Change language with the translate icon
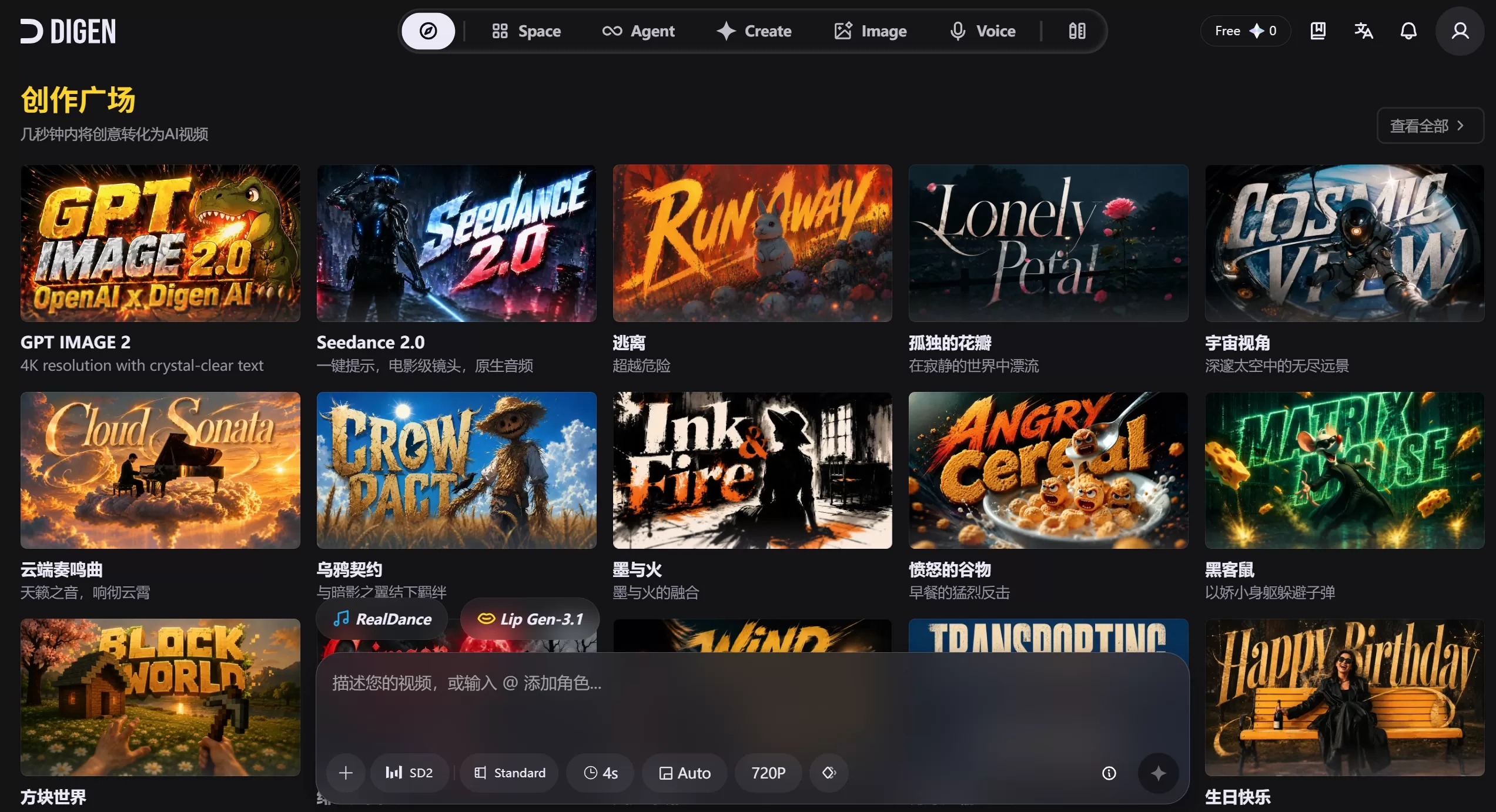The height and width of the screenshot is (812, 1496). point(1363,31)
